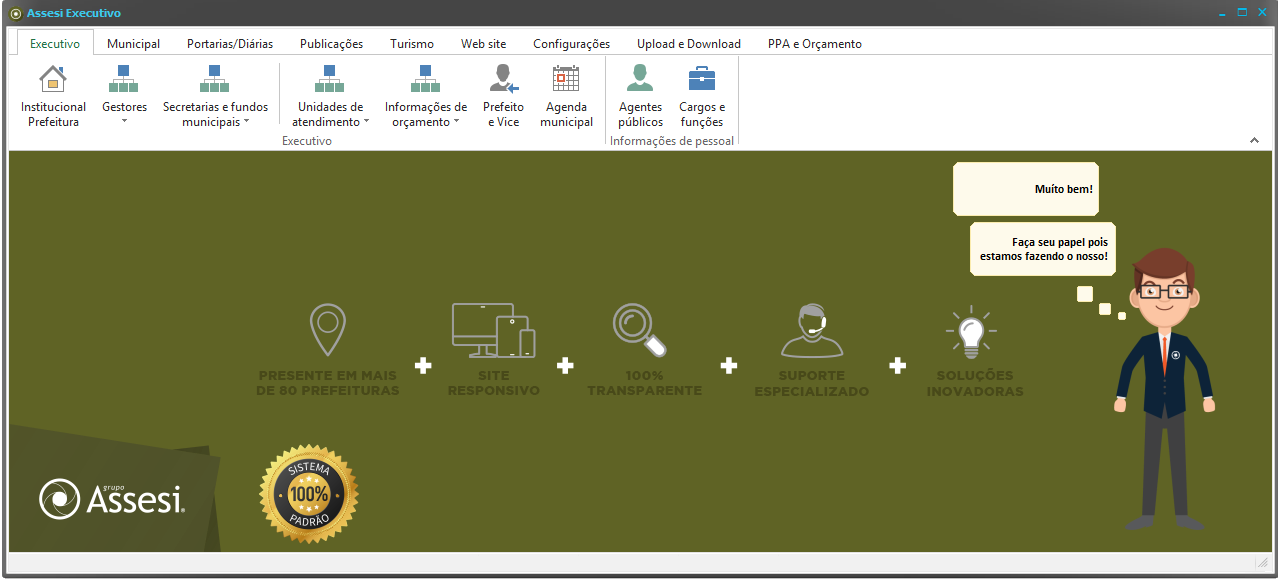Expand Secretarias e fundos municipais dropdown arrow

point(246,122)
